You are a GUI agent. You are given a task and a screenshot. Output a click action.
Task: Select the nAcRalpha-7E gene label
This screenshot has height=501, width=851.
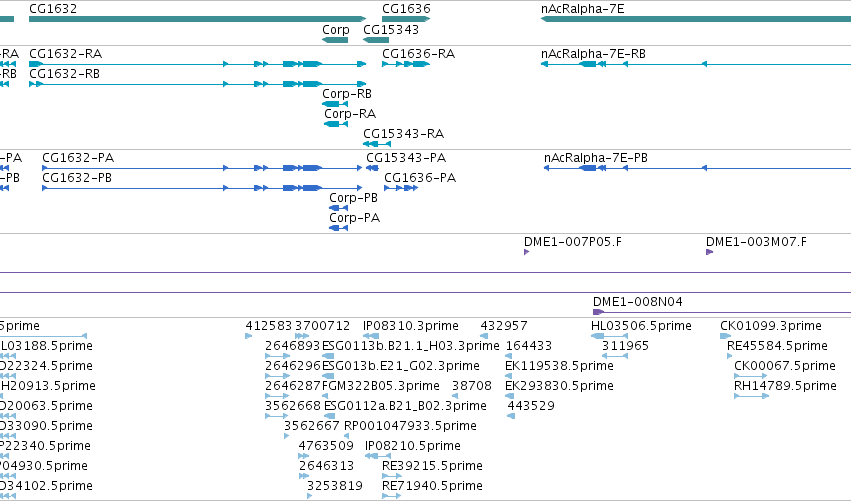tap(583, 9)
